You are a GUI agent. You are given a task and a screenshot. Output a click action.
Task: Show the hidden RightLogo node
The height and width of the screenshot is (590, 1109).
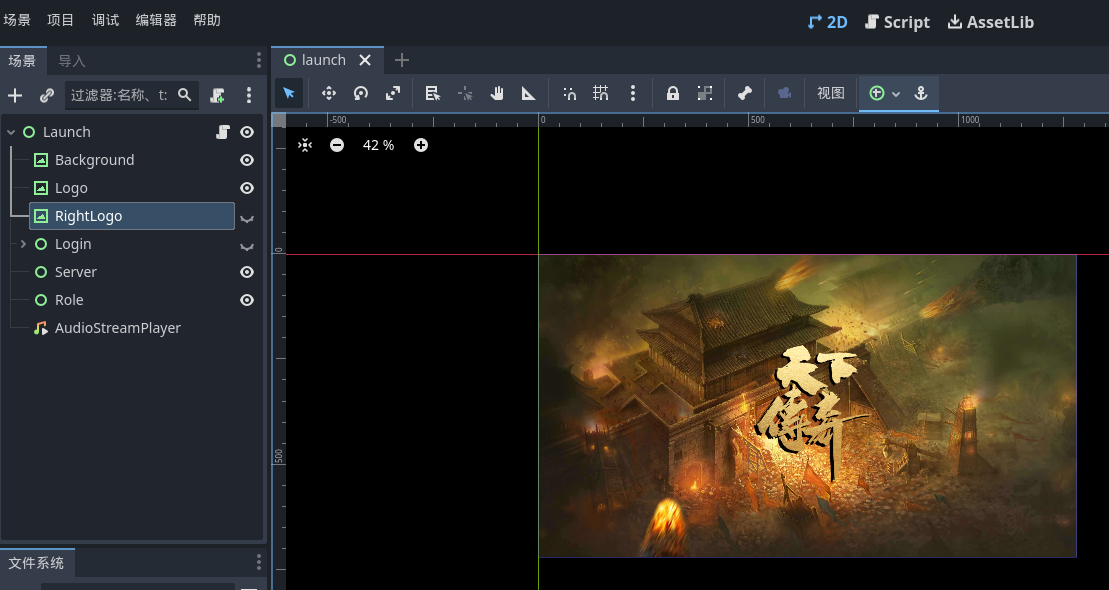[247, 217]
